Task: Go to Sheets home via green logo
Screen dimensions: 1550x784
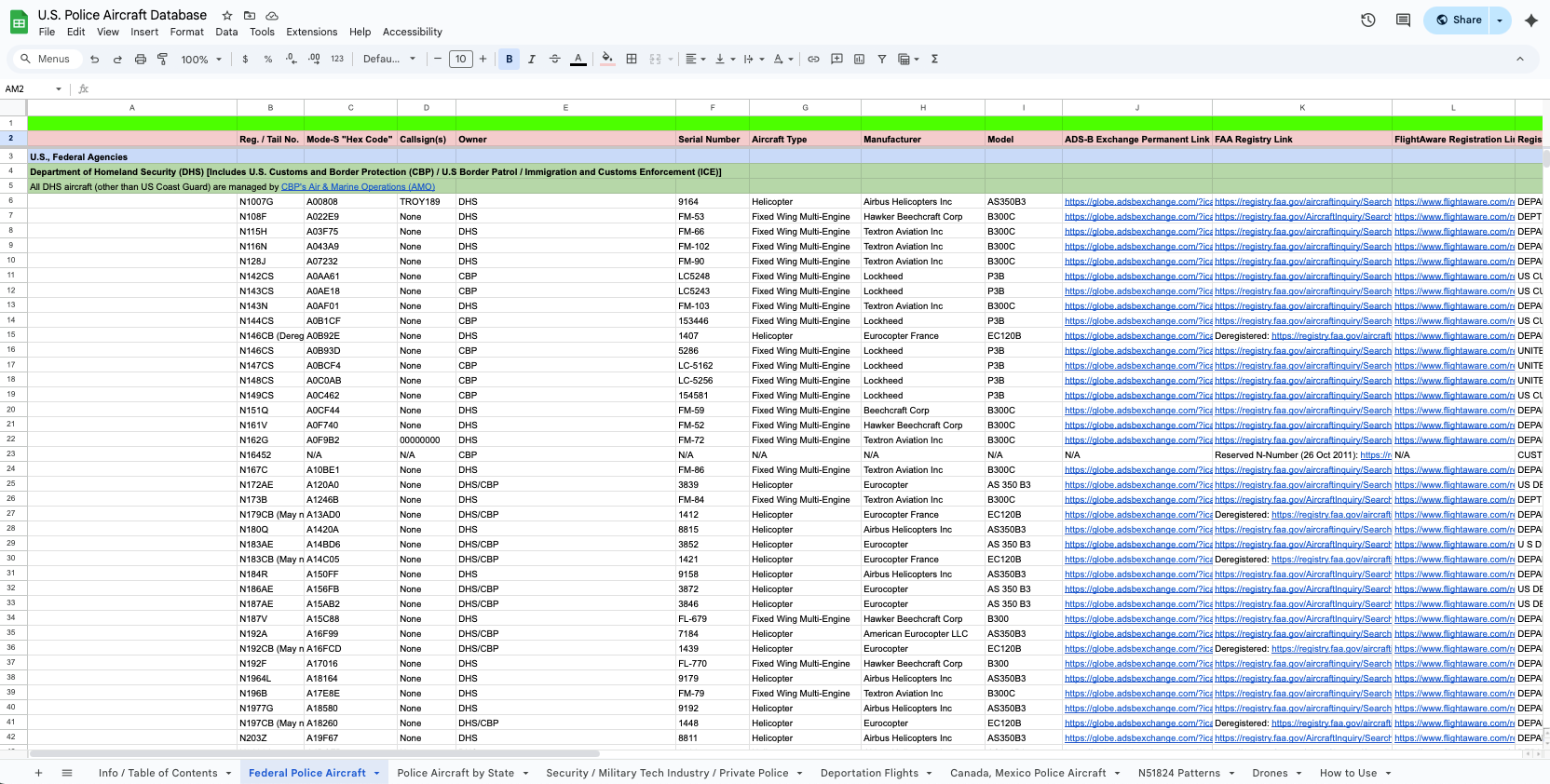Action: (x=19, y=22)
